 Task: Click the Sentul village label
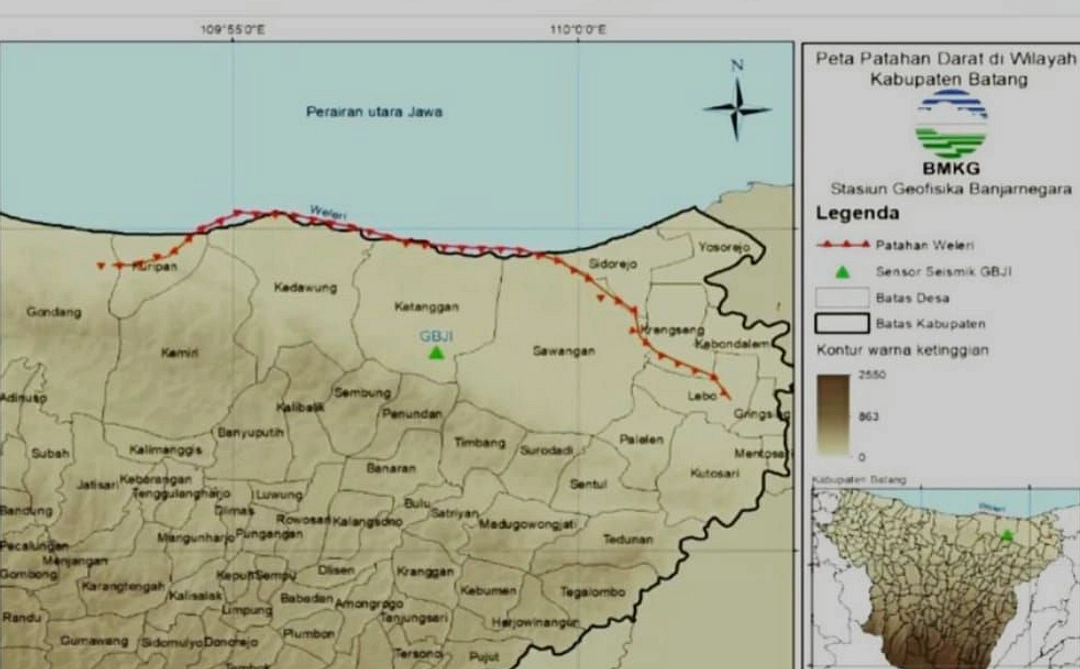(x=588, y=484)
